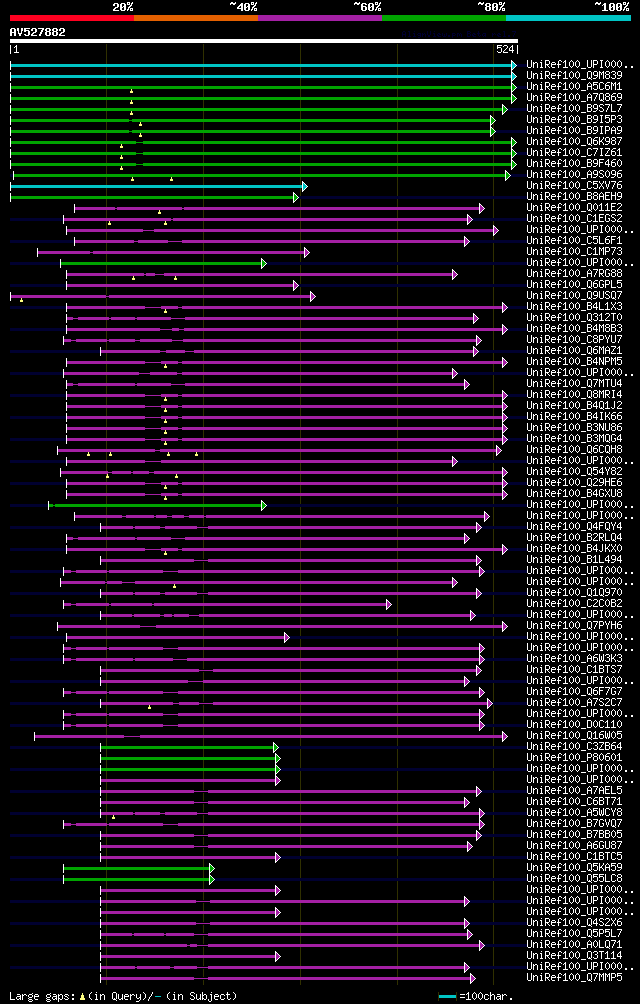Click the green alignment bar for B8AEH9
The width and height of the screenshot is (640, 1004).
(x=152, y=197)
